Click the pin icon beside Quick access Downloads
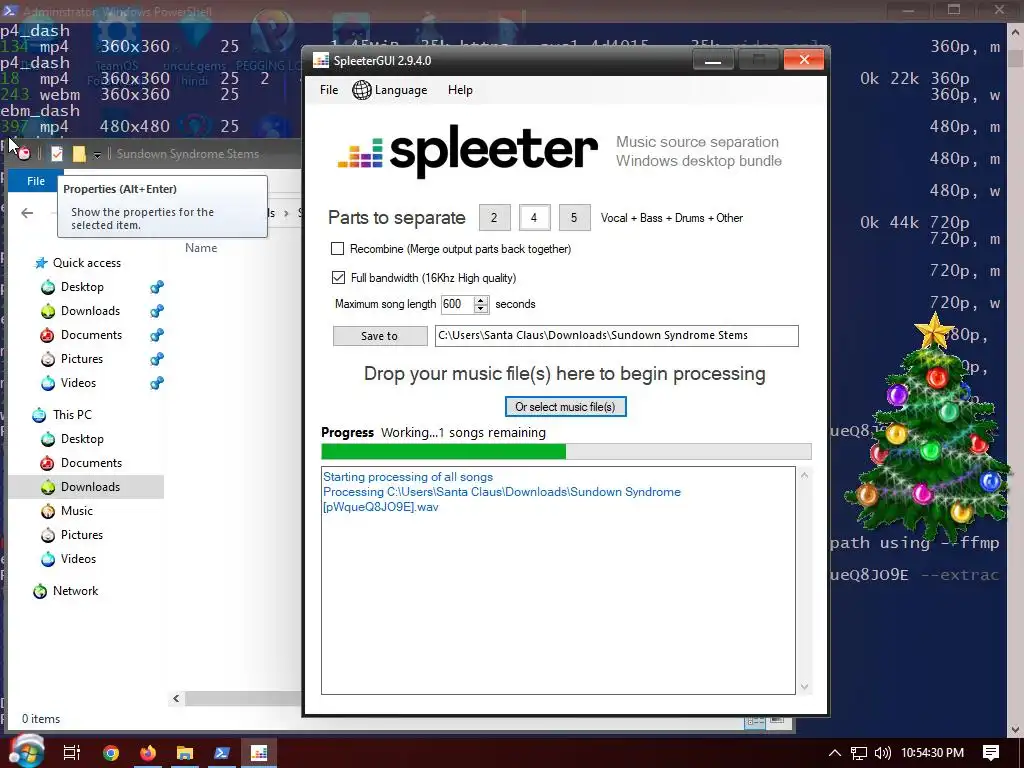The image size is (1024, 768). 157,311
